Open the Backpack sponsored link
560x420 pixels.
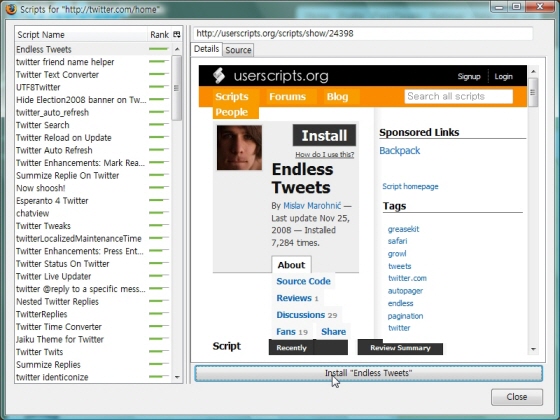click(400, 150)
